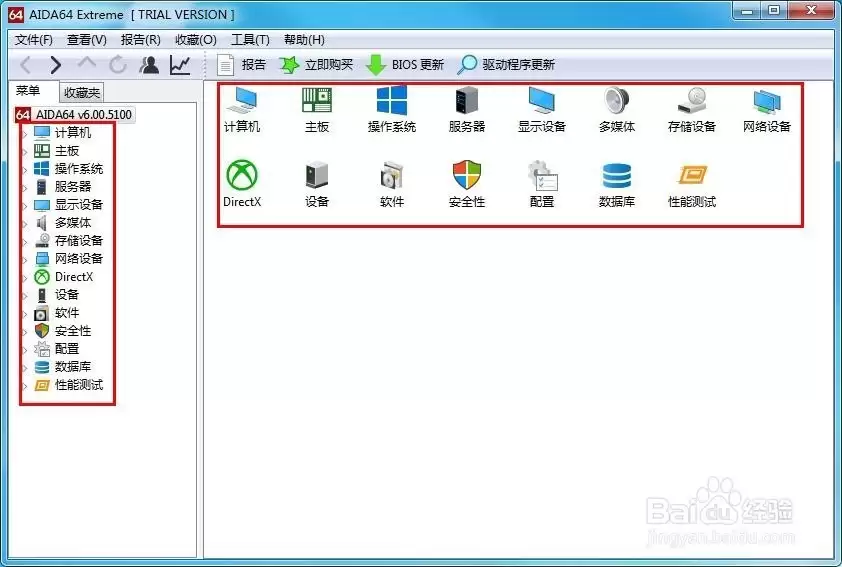This screenshot has width=842, height=567.
Task: Switch to the 收藏夹 tab
Action: click(82, 93)
